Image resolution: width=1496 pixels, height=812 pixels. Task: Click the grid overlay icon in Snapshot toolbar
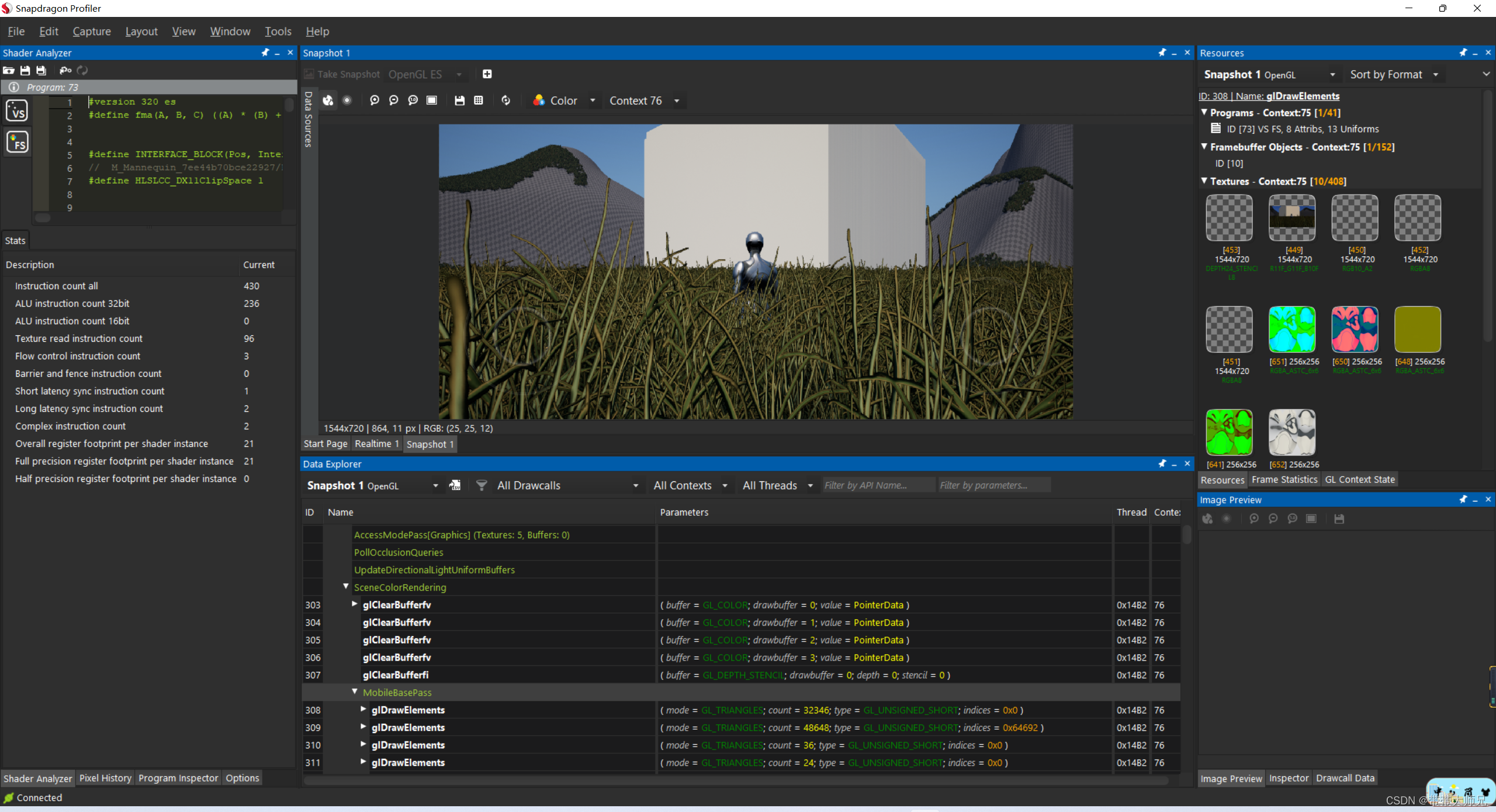(479, 100)
